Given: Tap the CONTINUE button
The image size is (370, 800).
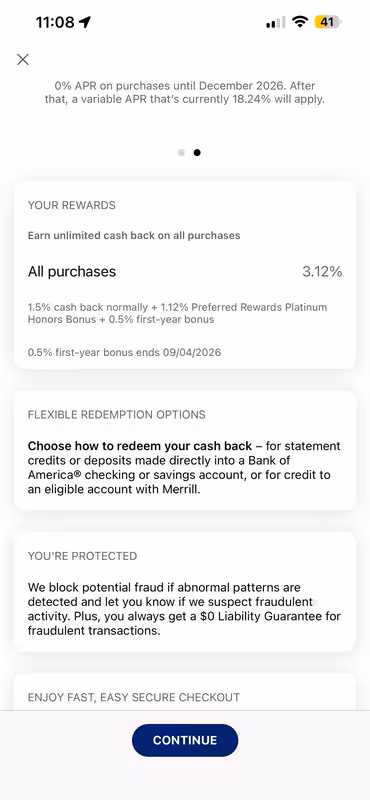Looking at the screenshot, I should (185, 740).
